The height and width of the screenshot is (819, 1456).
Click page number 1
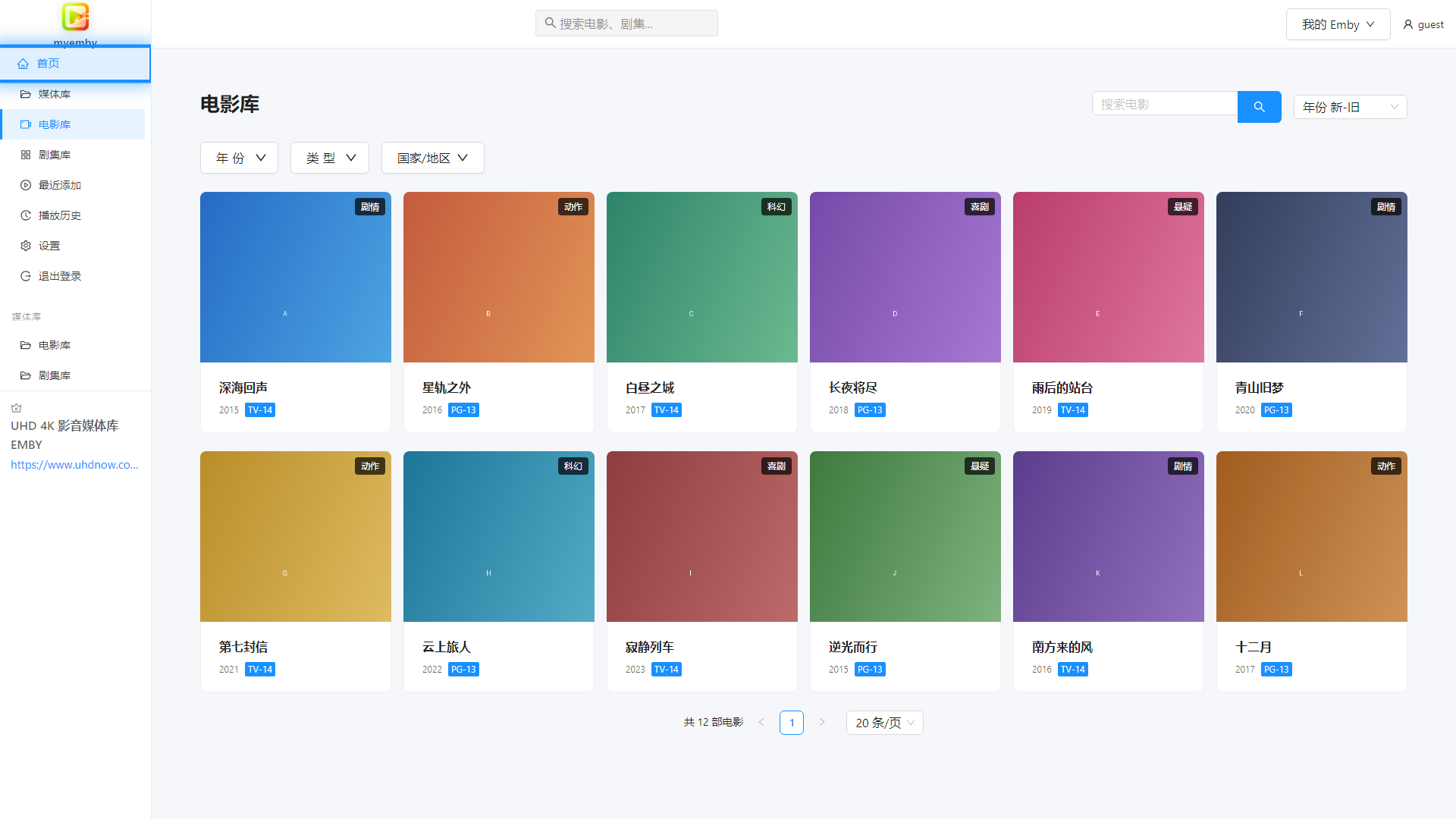point(792,723)
